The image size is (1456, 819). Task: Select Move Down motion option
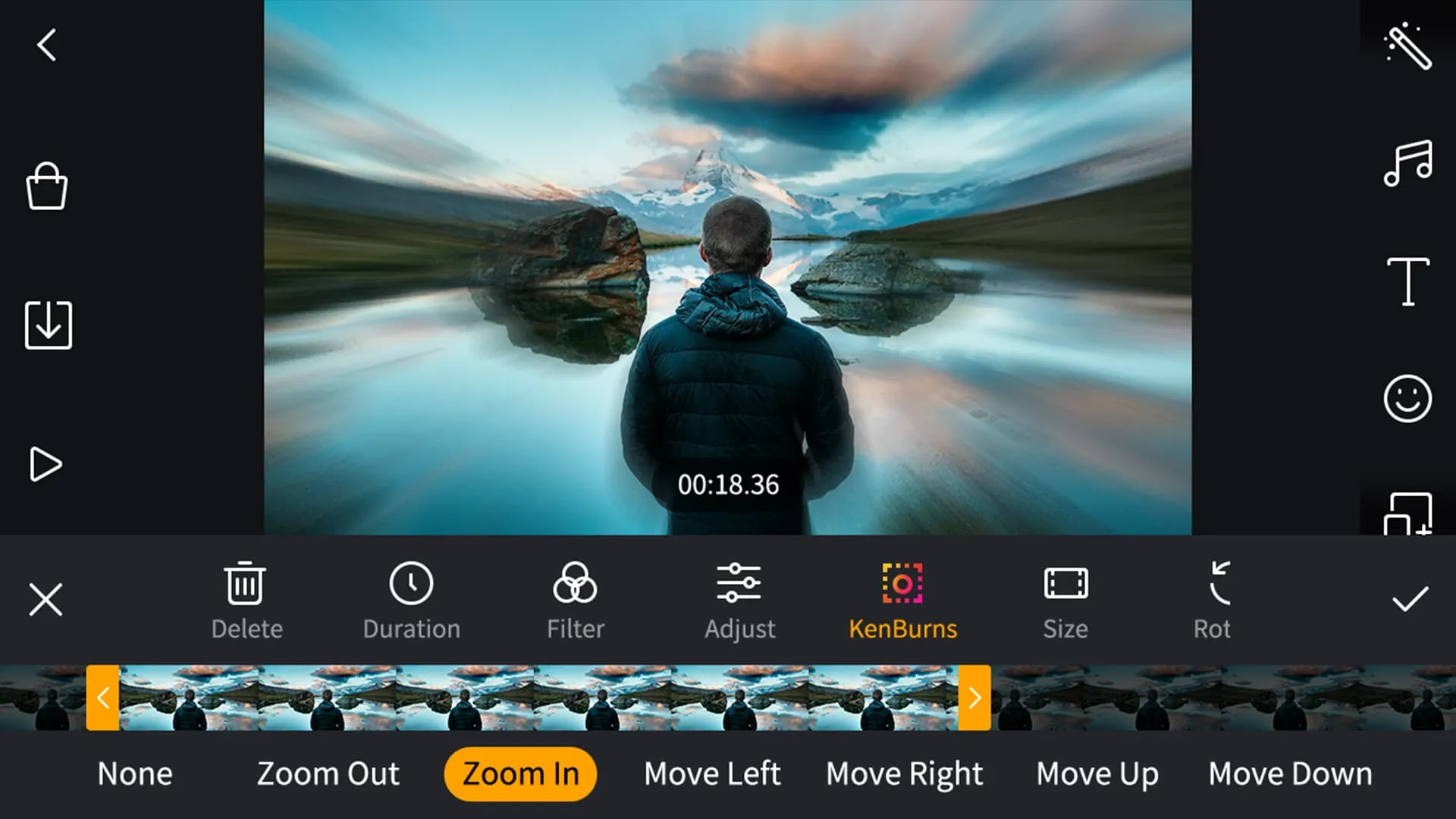tap(1291, 772)
